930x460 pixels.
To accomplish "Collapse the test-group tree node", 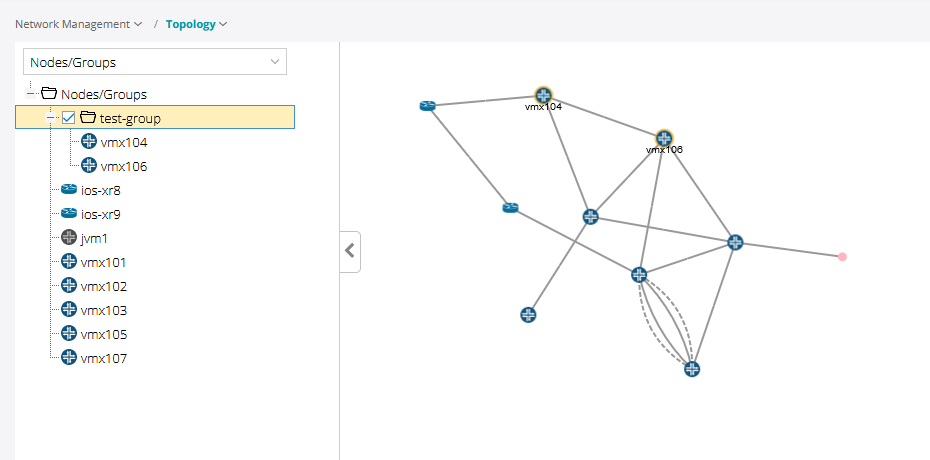I will pos(50,118).
